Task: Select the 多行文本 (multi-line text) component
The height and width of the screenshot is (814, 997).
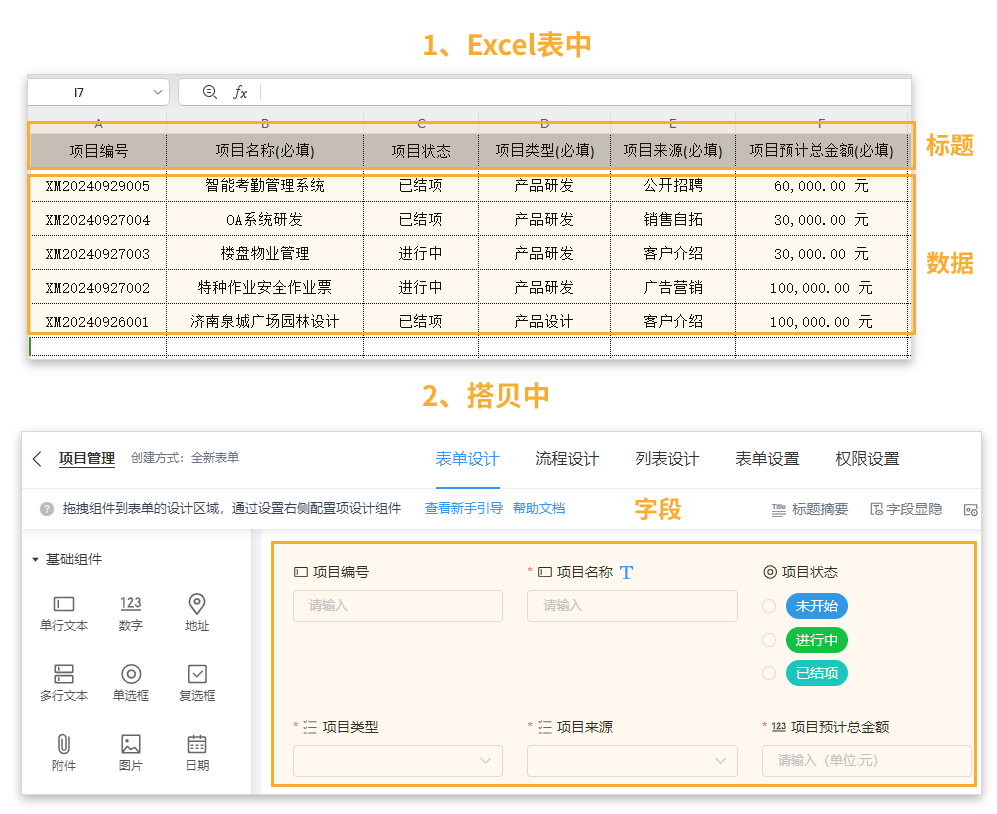Action: tap(63, 684)
